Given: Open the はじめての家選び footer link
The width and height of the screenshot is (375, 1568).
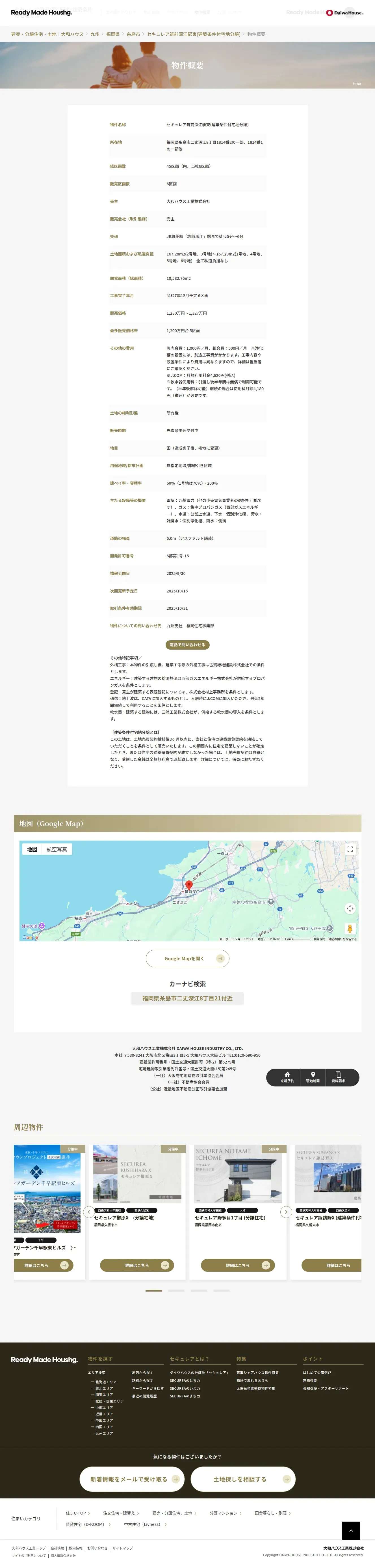Looking at the screenshot, I should coord(317,1372).
